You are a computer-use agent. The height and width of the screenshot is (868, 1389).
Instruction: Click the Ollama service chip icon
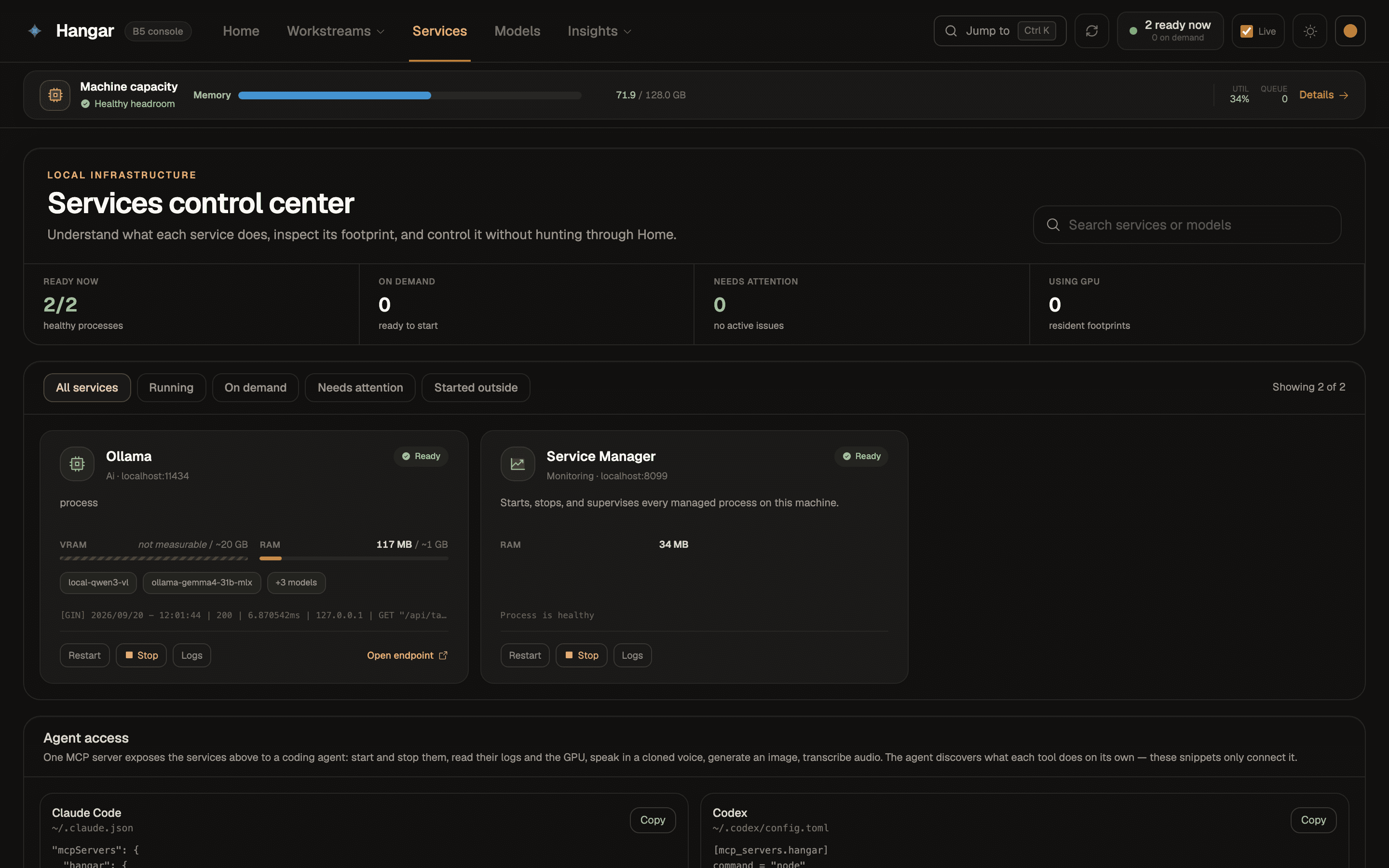point(77,464)
